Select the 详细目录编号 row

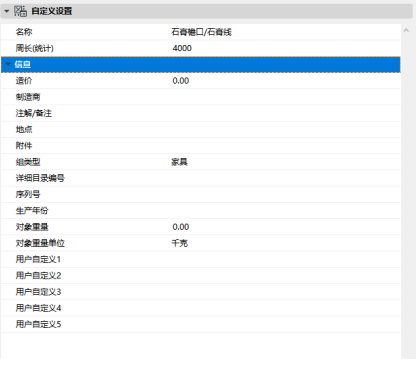(201, 178)
